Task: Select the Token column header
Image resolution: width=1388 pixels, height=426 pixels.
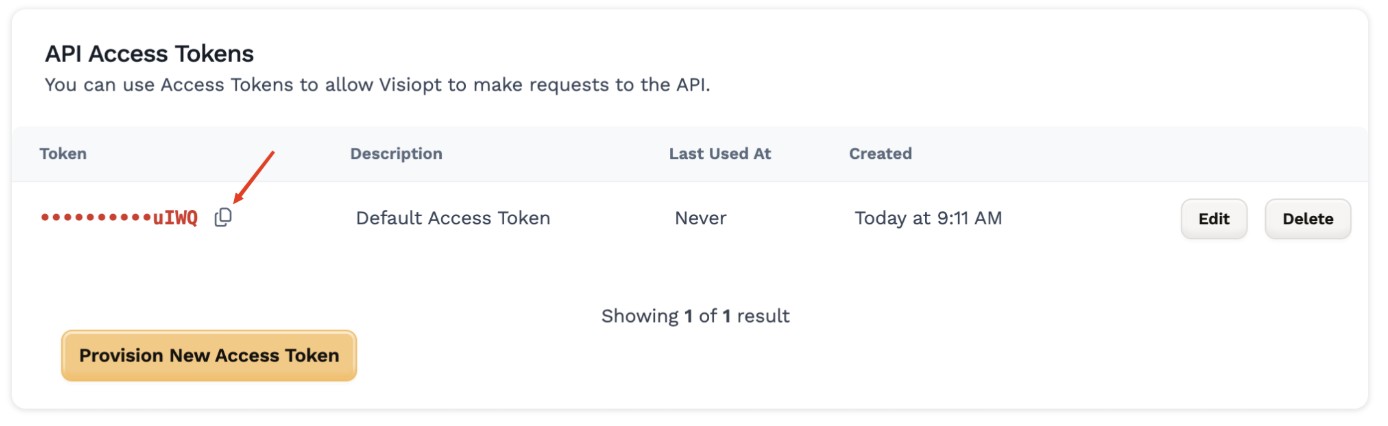Action: click(x=63, y=154)
